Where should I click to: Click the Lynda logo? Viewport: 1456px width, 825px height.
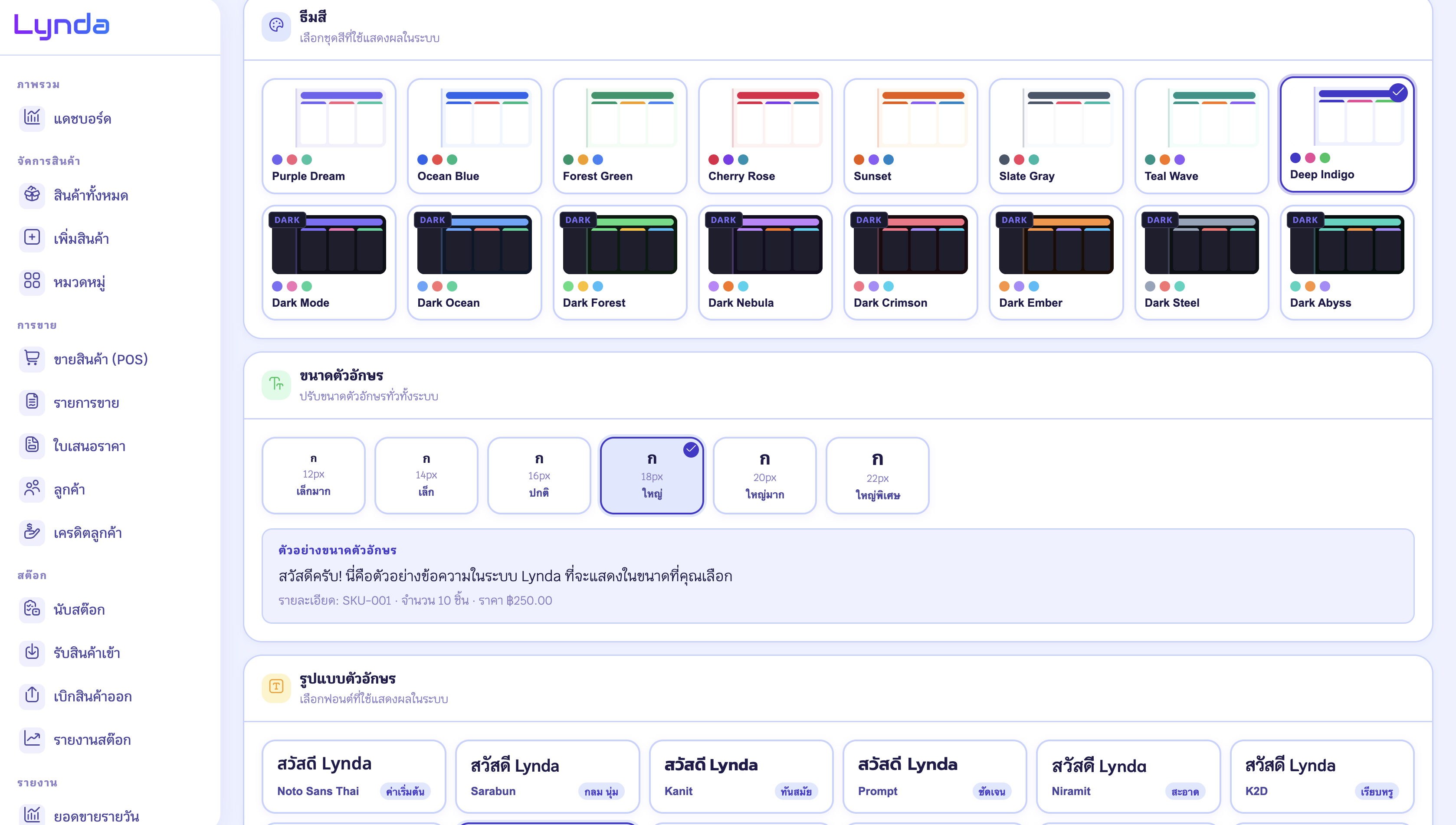point(61,26)
